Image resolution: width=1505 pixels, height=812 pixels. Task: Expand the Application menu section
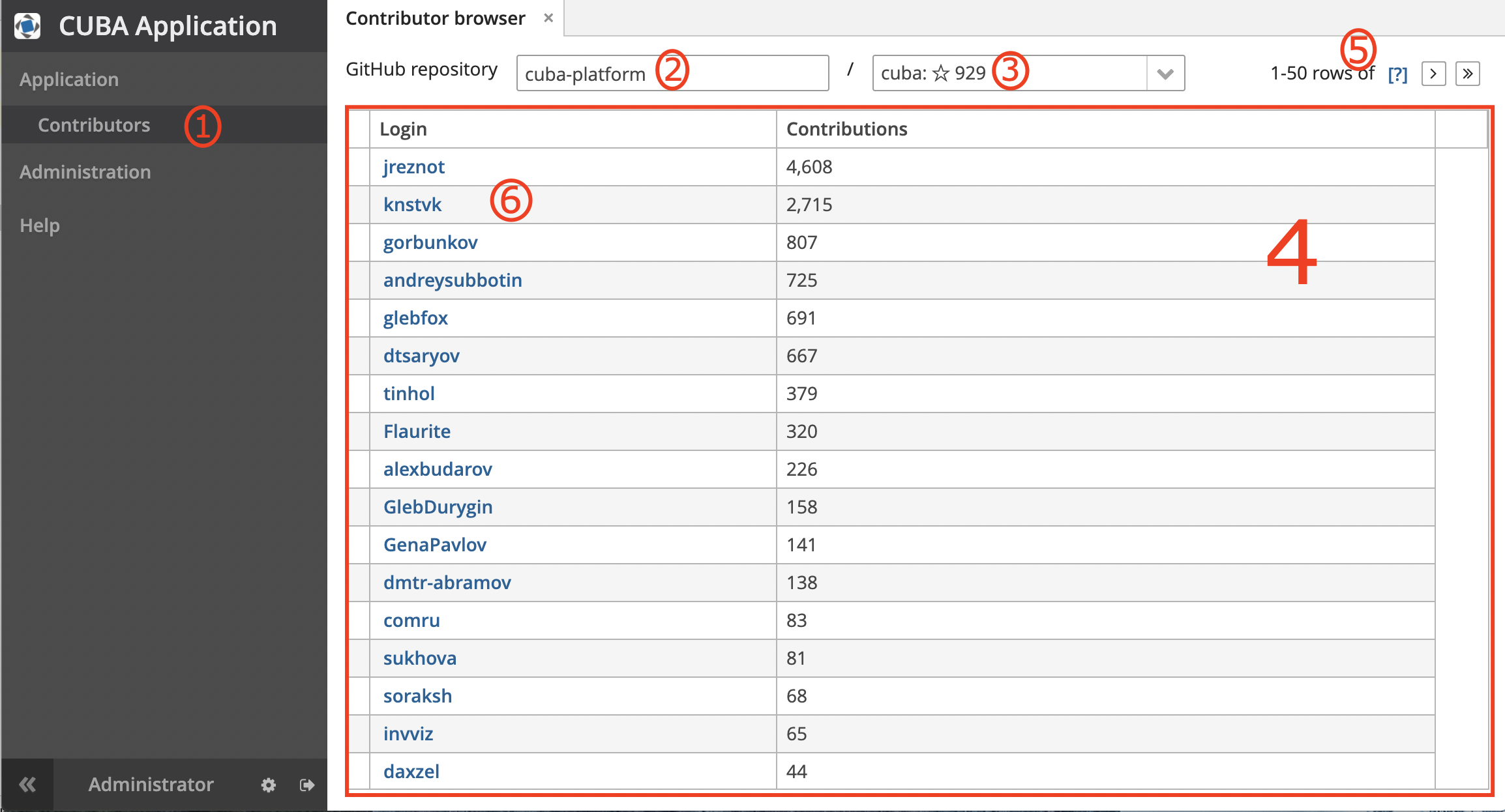(69, 80)
